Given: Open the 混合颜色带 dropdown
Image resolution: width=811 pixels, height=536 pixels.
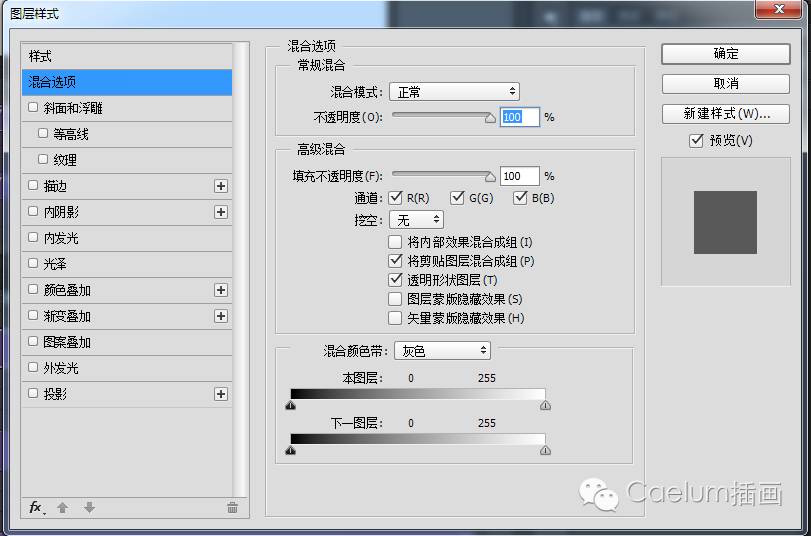Looking at the screenshot, I should coord(442,351).
